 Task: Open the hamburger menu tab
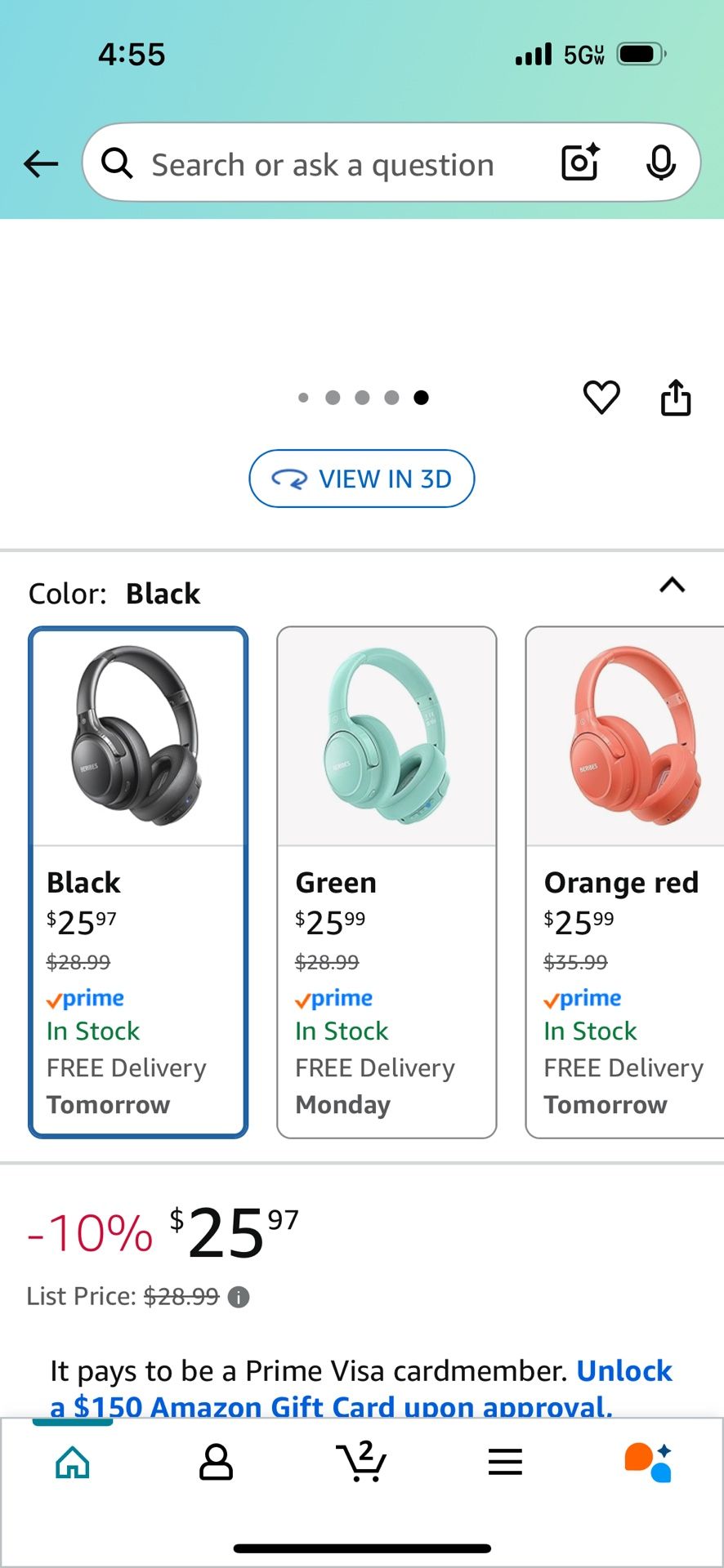pyautogui.click(x=505, y=1461)
